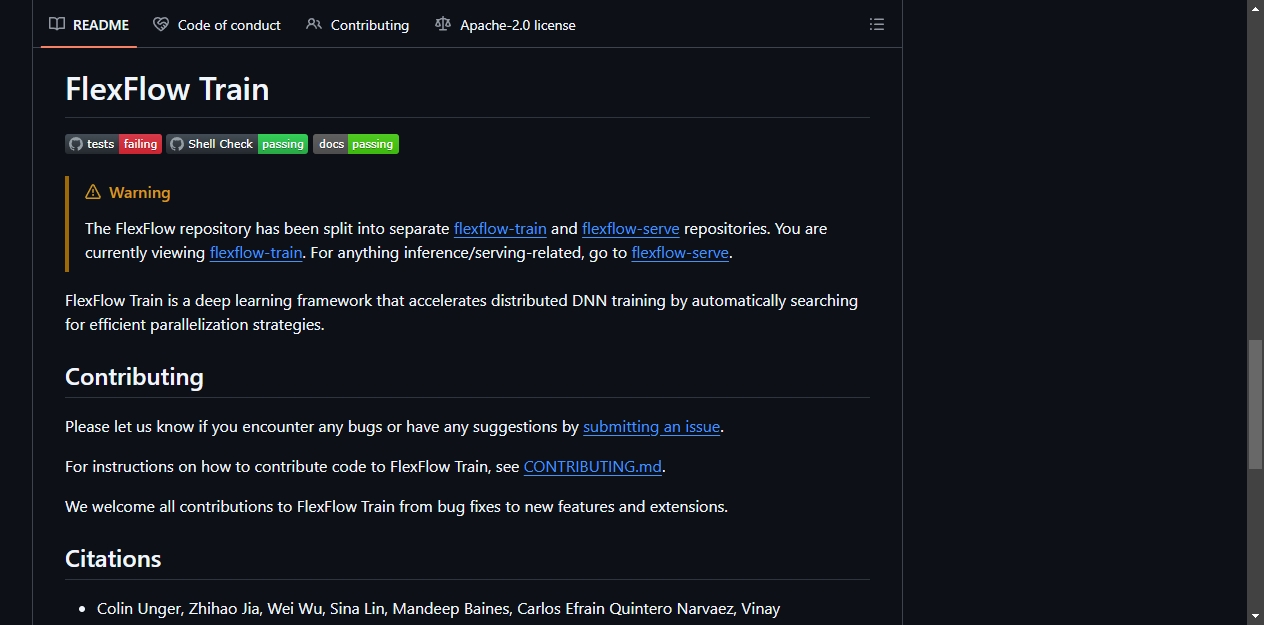The width and height of the screenshot is (1264, 625).
Task: Click the orange Warning label text
Action: (140, 192)
